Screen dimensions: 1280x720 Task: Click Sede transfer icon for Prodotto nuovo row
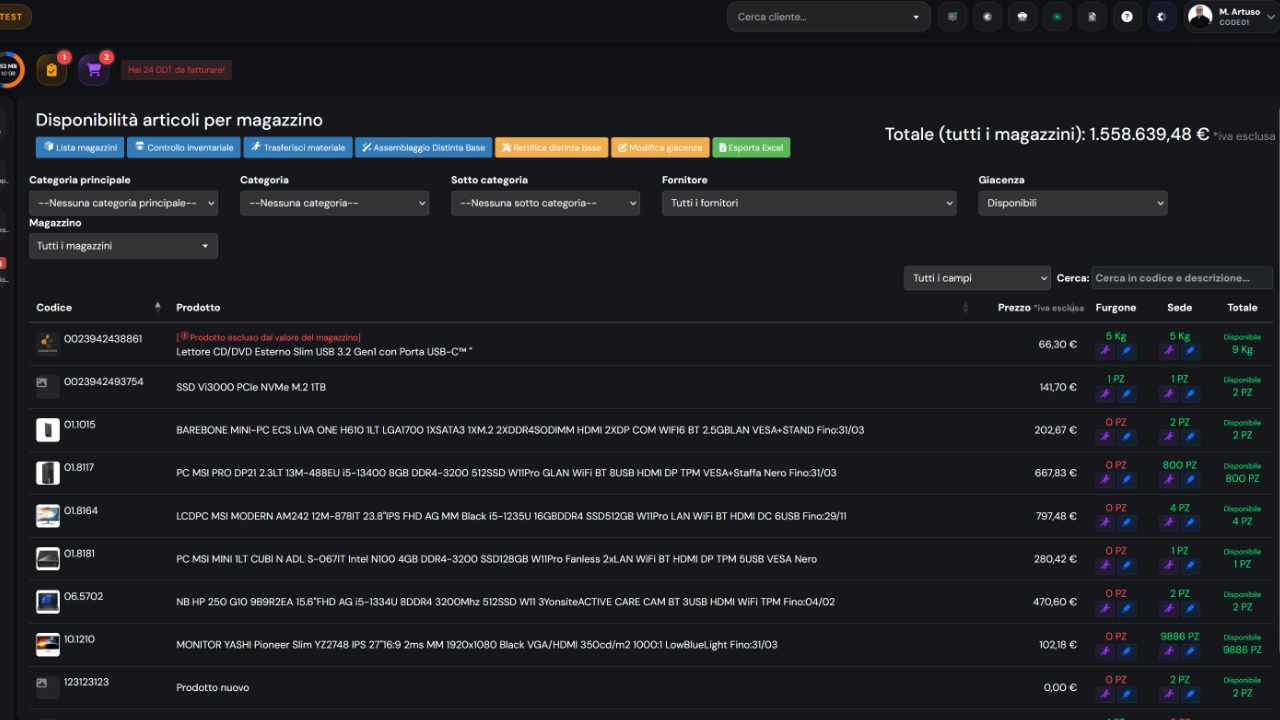coord(1169,695)
